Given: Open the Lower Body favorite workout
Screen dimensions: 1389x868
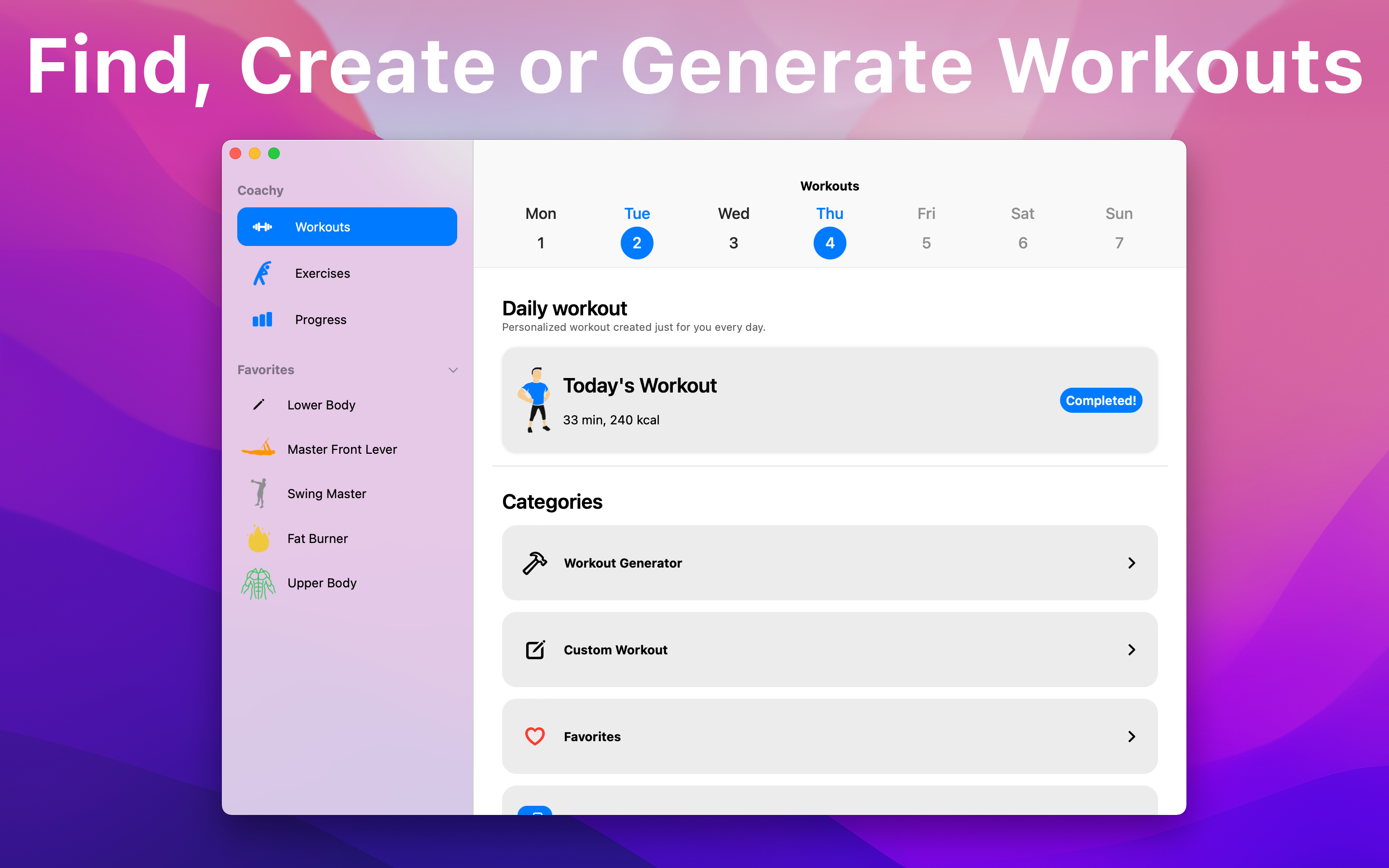Looking at the screenshot, I should (321, 405).
